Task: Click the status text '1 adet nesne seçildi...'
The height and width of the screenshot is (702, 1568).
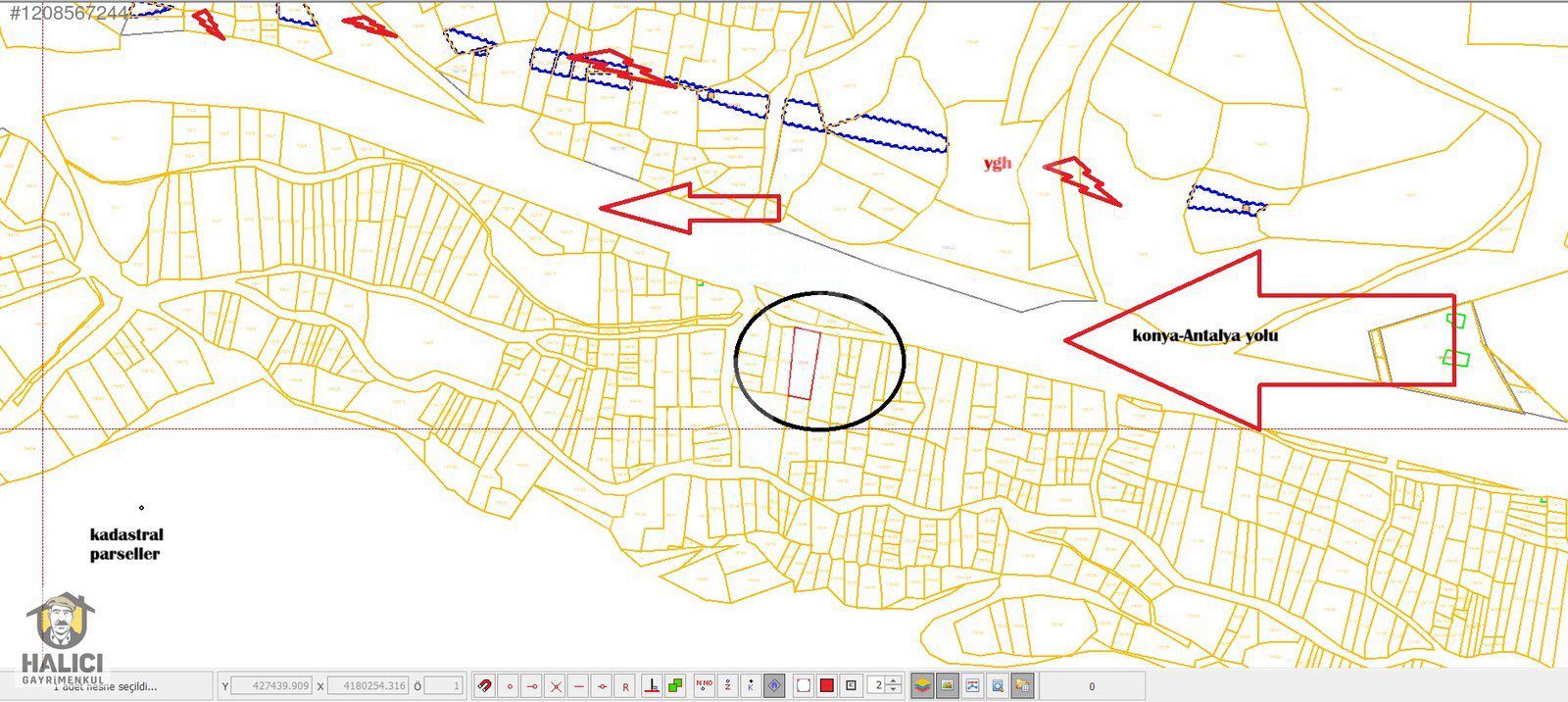Action: point(104,687)
